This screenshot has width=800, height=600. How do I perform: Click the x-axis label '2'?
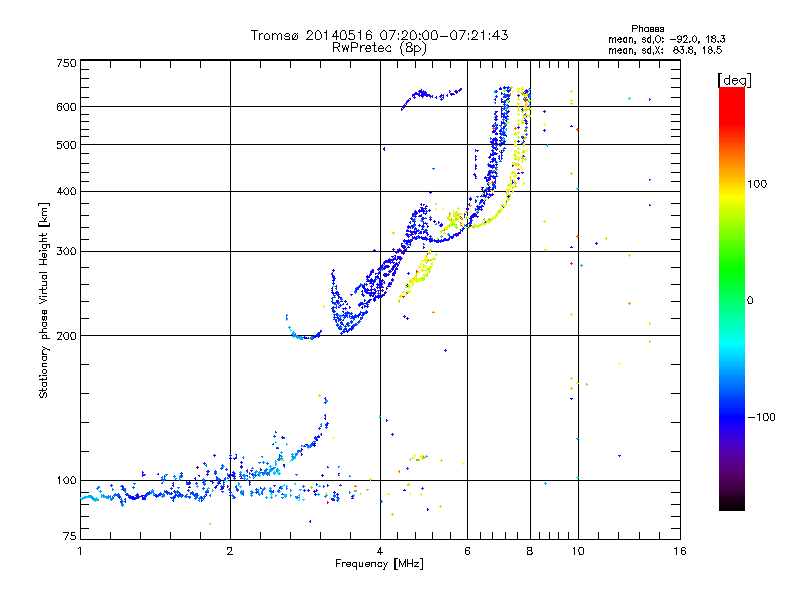(x=230, y=551)
